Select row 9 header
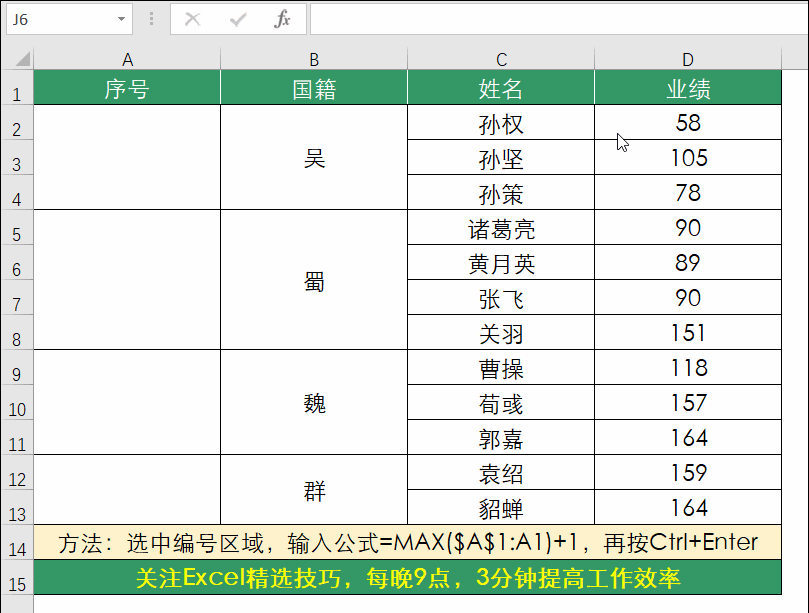 (x=17, y=367)
